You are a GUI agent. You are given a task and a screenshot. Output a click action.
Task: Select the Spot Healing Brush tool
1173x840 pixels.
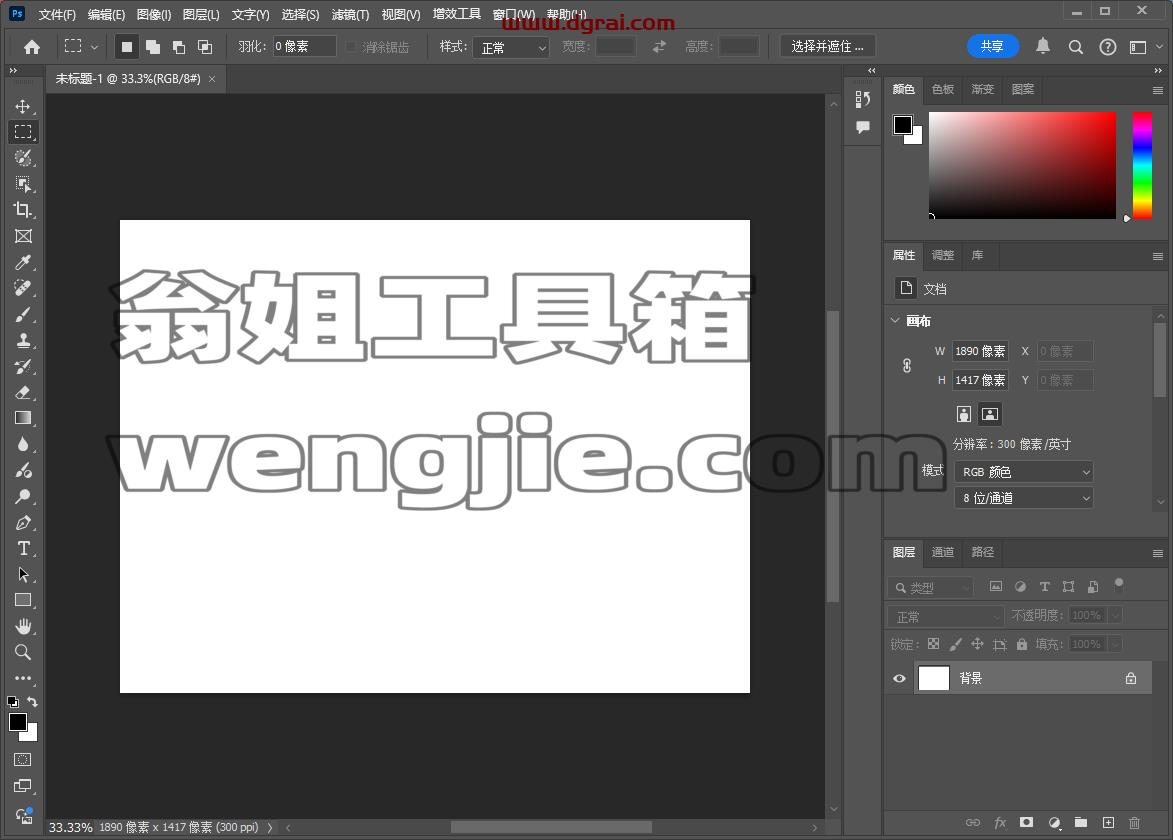point(23,289)
